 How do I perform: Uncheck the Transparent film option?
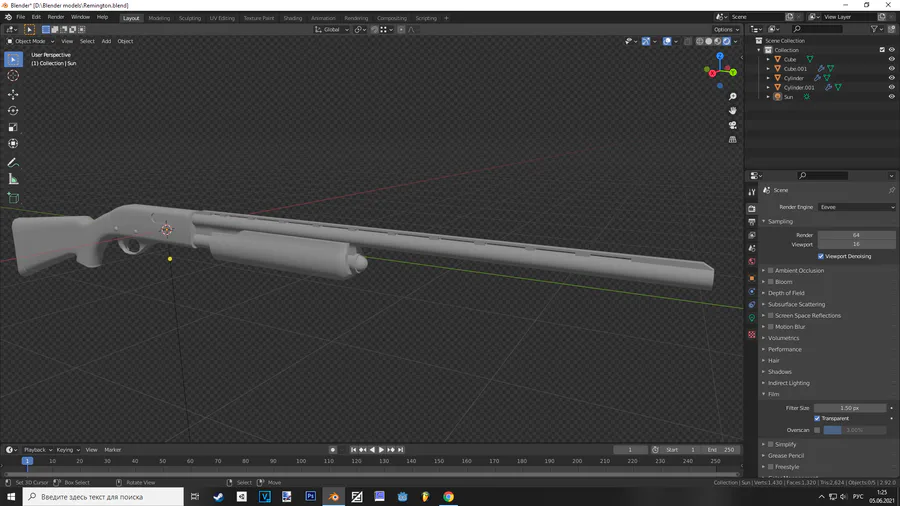coord(817,419)
